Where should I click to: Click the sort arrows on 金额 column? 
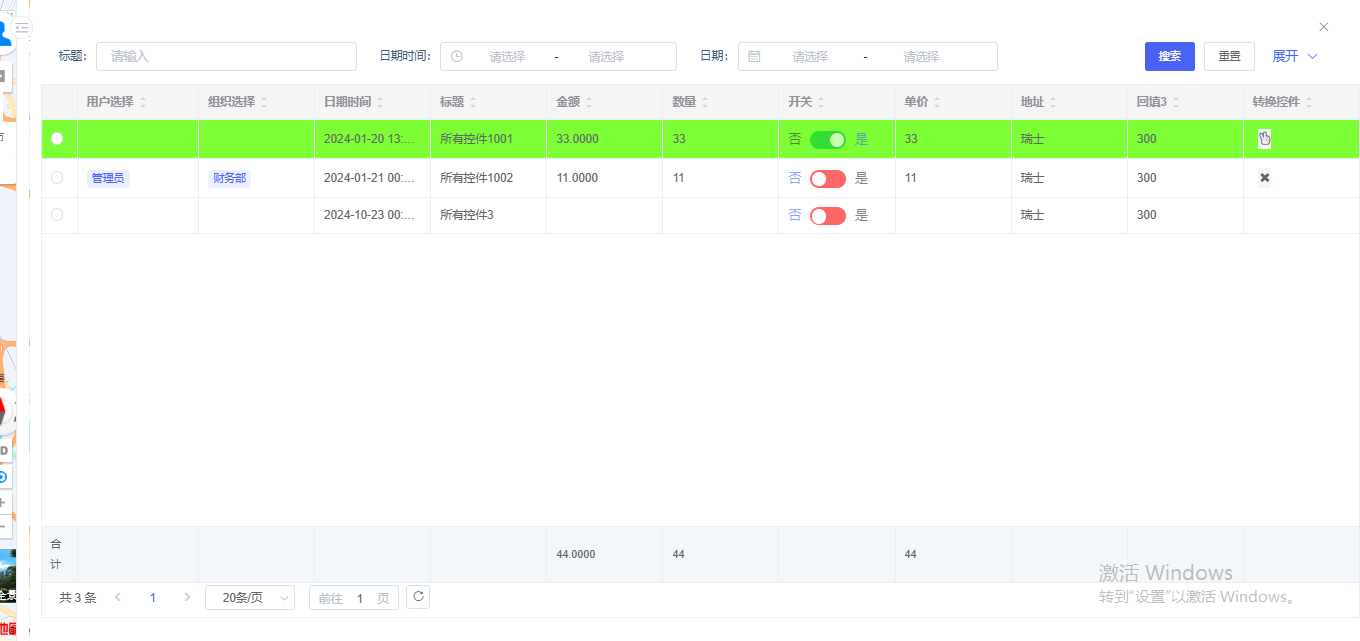(x=589, y=102)
